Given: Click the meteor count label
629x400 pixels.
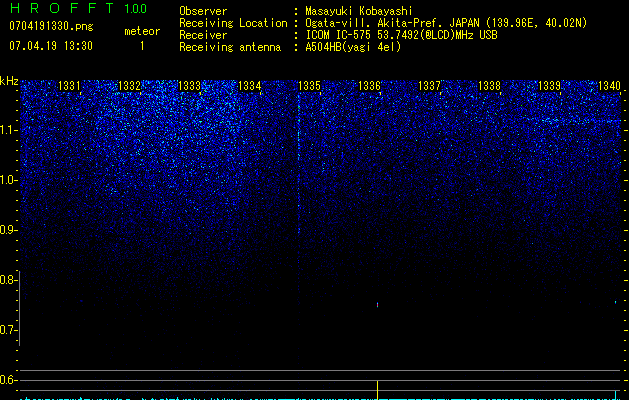Looking at the screenshot, I should coord(142,31).
